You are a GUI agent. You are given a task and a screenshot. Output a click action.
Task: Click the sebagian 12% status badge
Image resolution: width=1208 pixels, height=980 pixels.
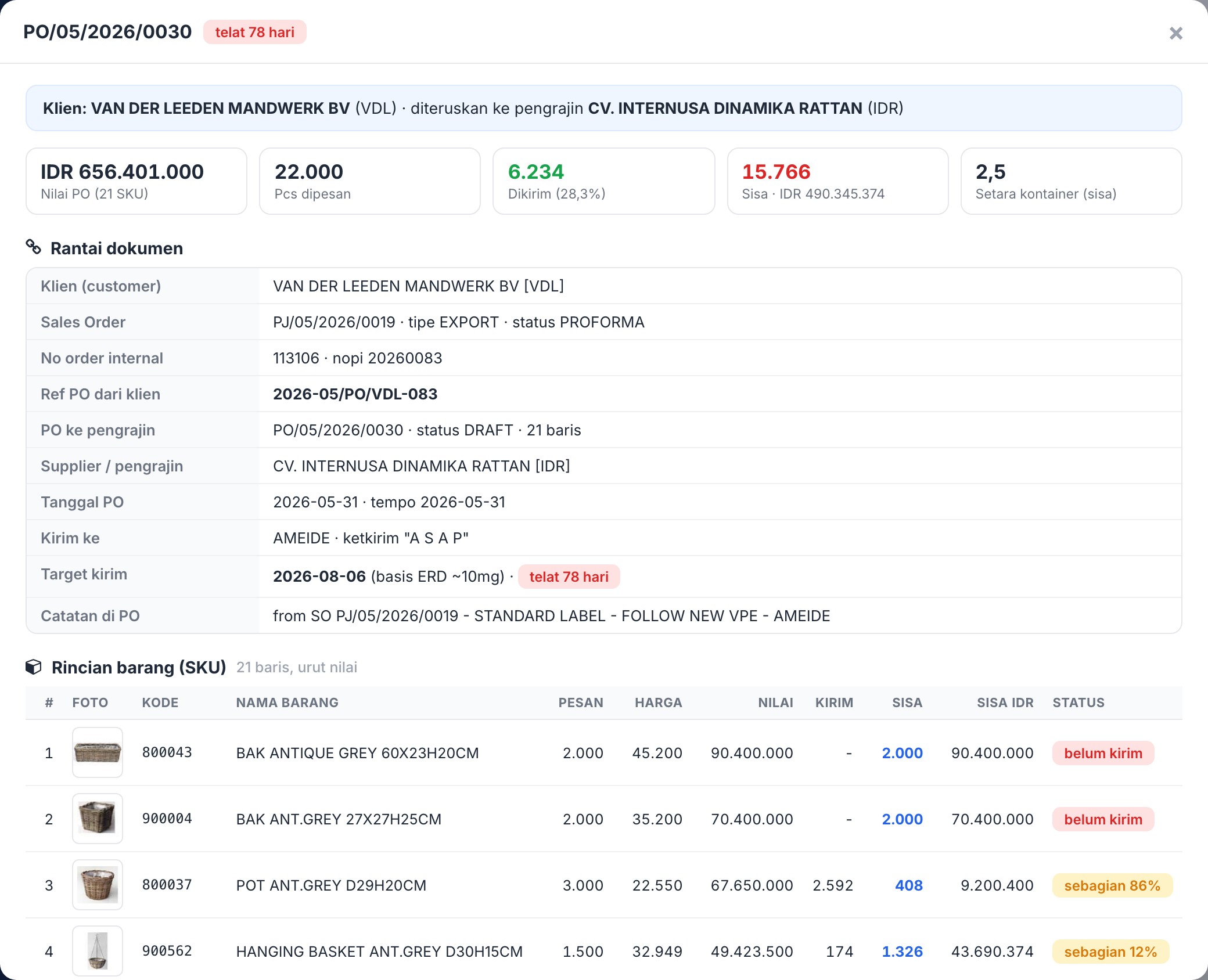(1110, 952)
